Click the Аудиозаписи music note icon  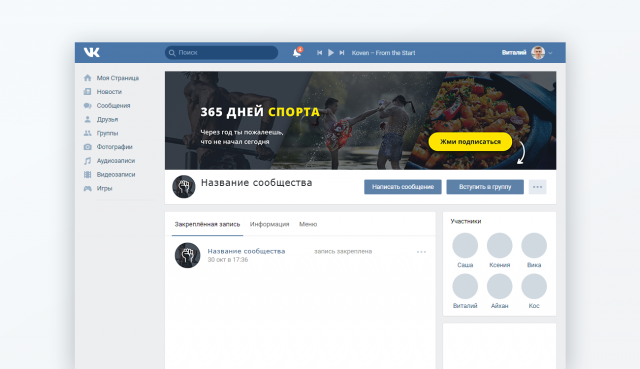[x=87, y=160]
